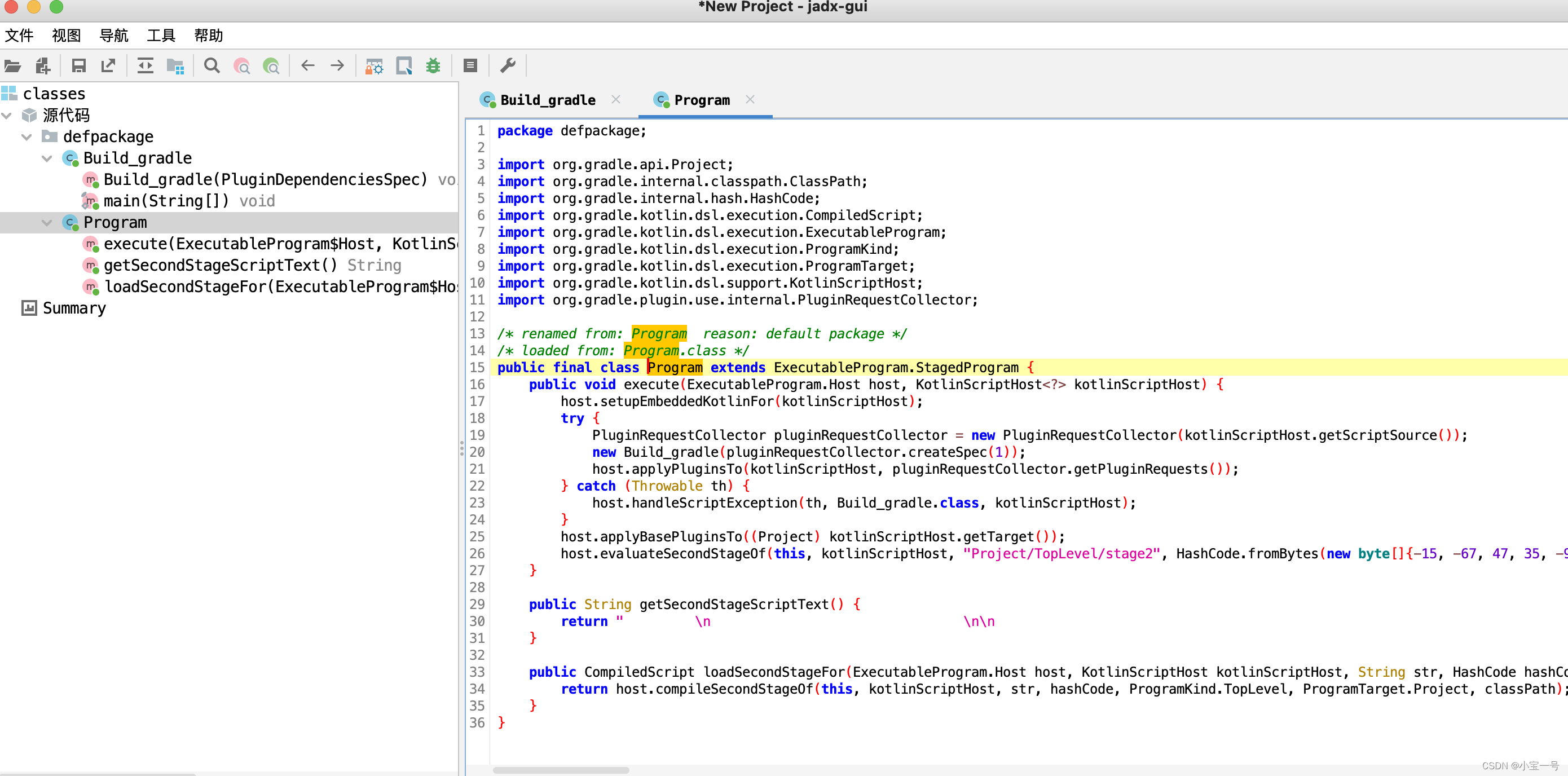Image resolution: width=1568 pixels, height=776 pixels.
Task: Click the save project floppy icon
Action: point(78,66)
